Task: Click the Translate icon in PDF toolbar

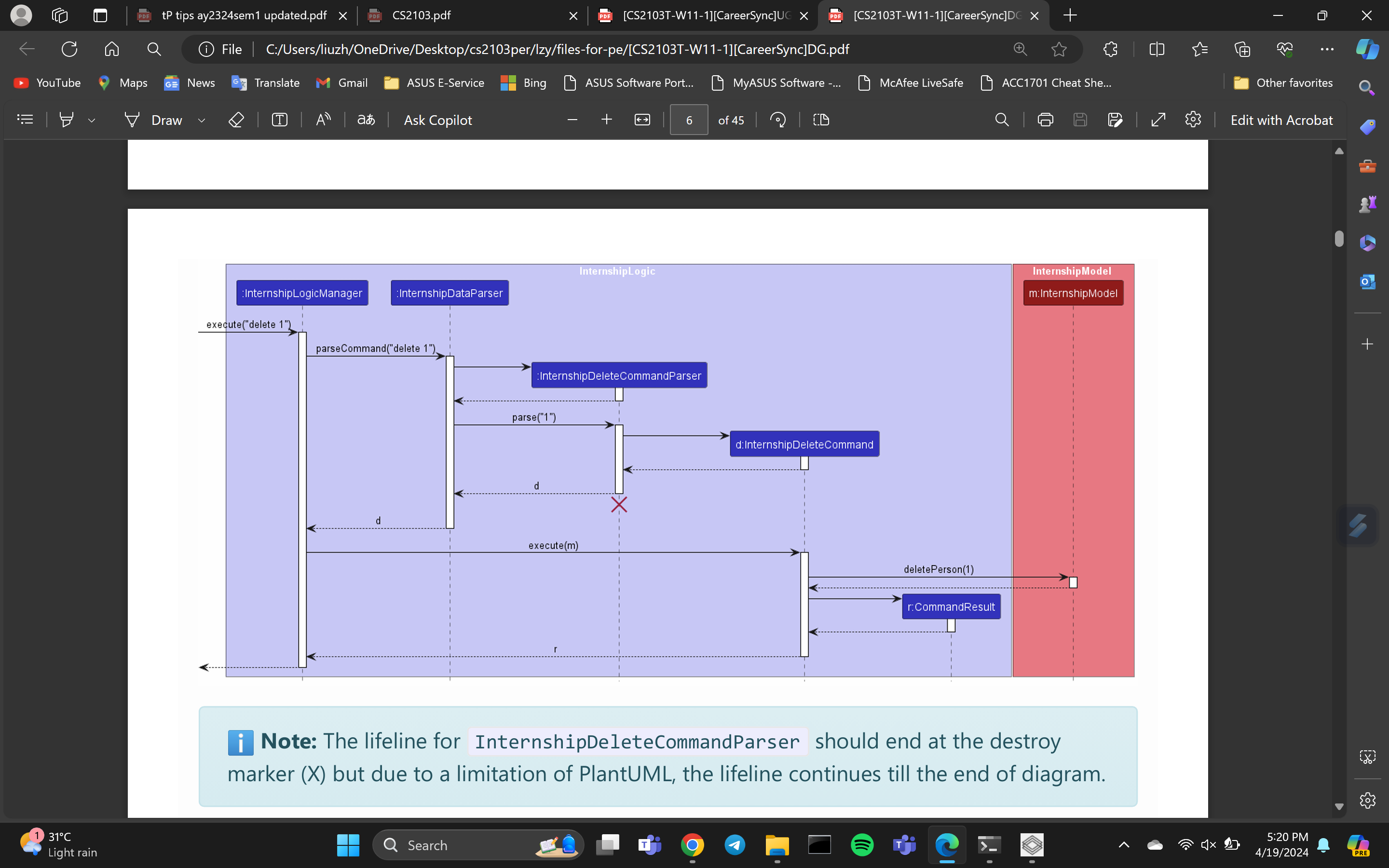Action: (366, 120)
